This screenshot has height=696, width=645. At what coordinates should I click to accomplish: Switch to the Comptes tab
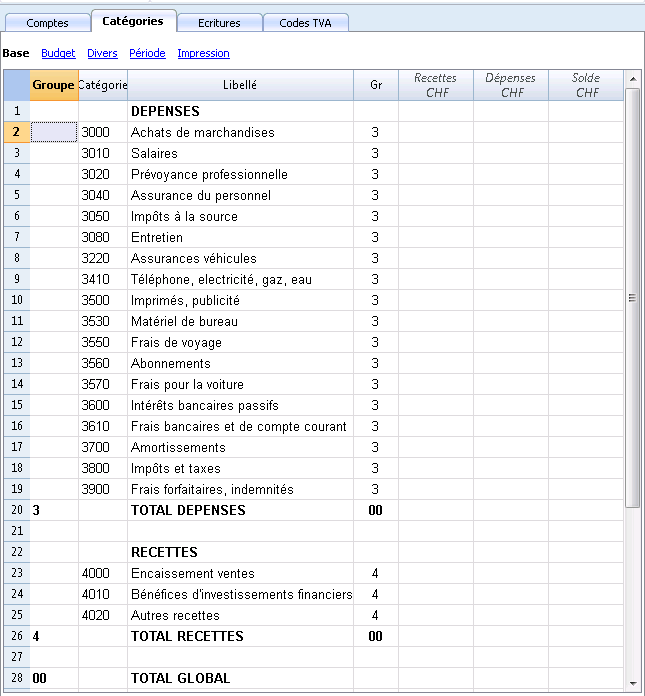click(x=47, y=23)
